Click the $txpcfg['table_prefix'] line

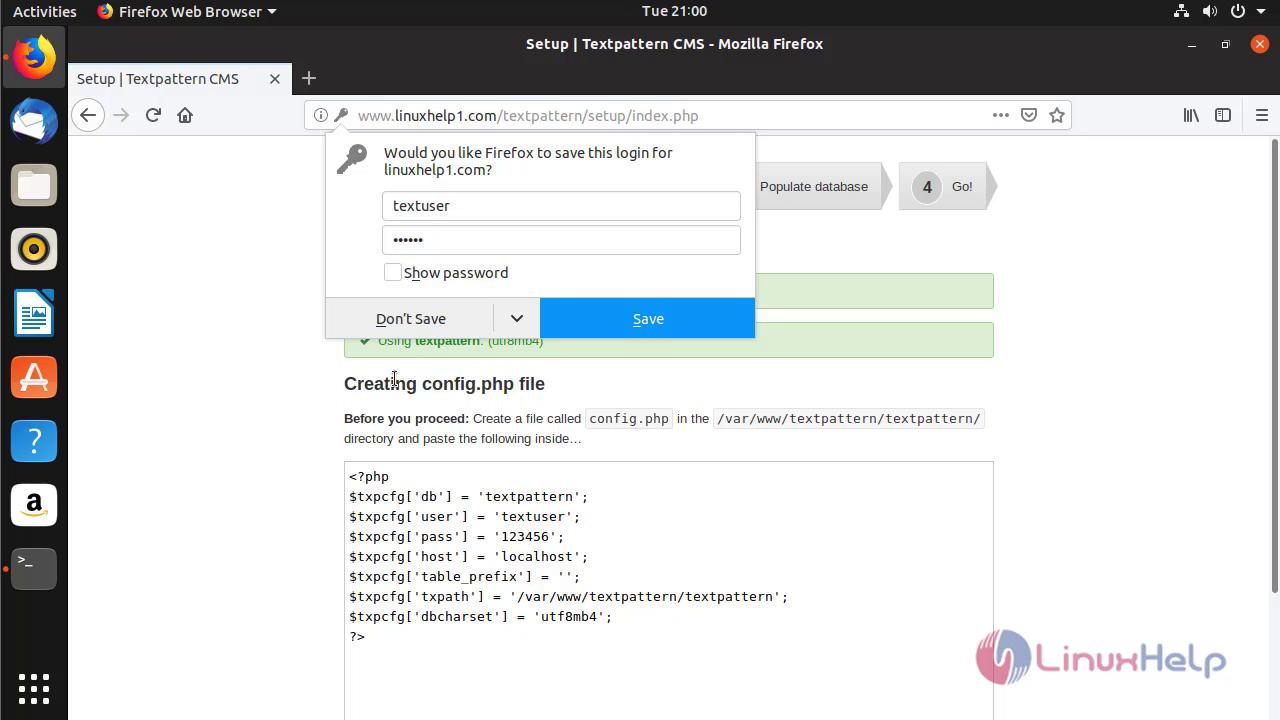click(464, 576)
